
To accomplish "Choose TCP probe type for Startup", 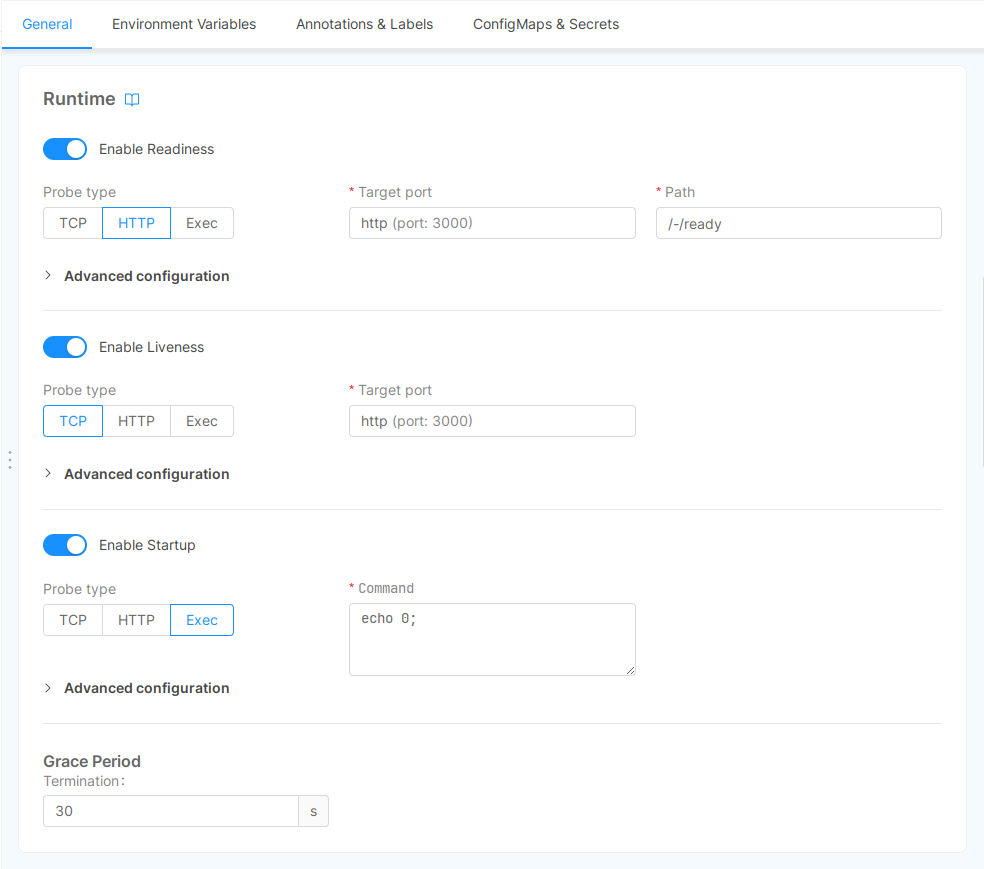I will 73,620.
